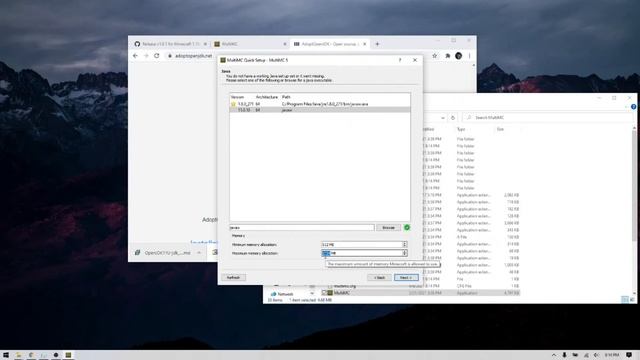Click the adoptopenjdk.net address bar
This screenshot has width=640, height=360.
(x=193, y=56)
